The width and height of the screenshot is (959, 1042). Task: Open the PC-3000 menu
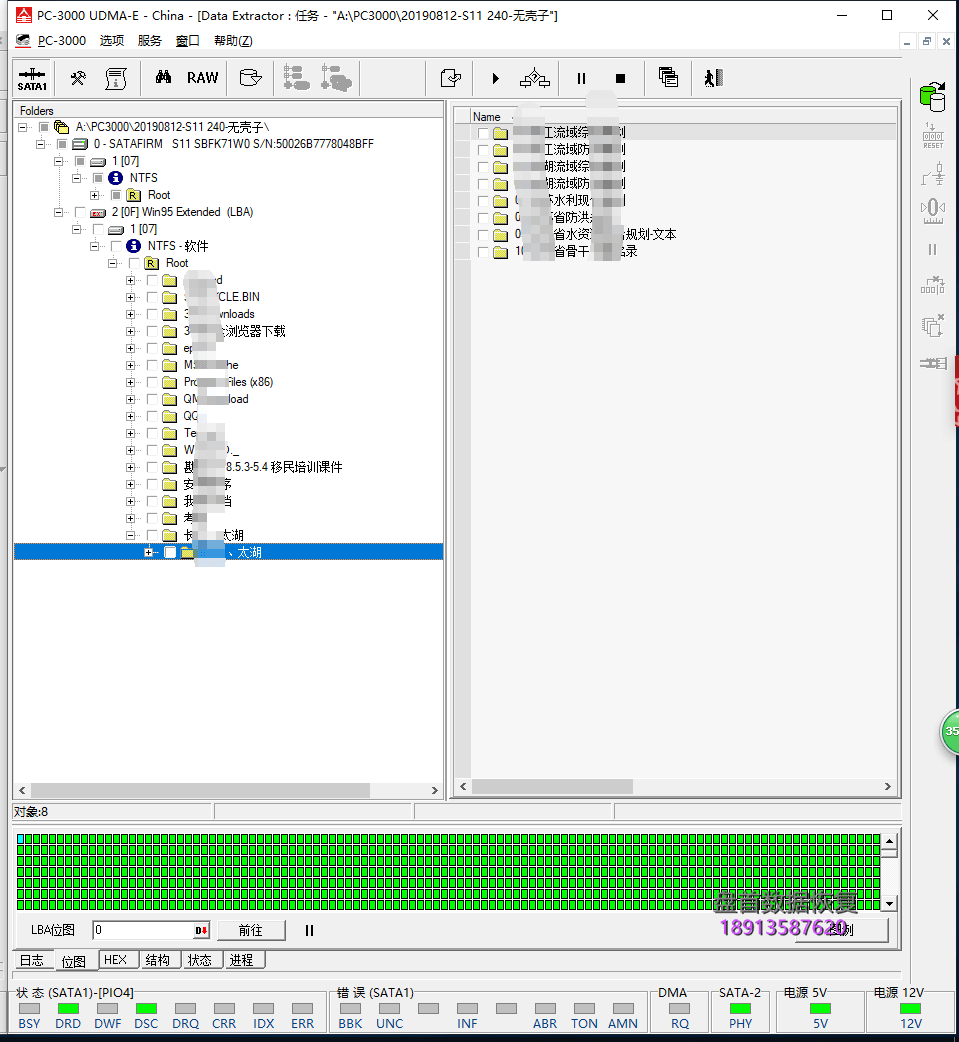62,41
